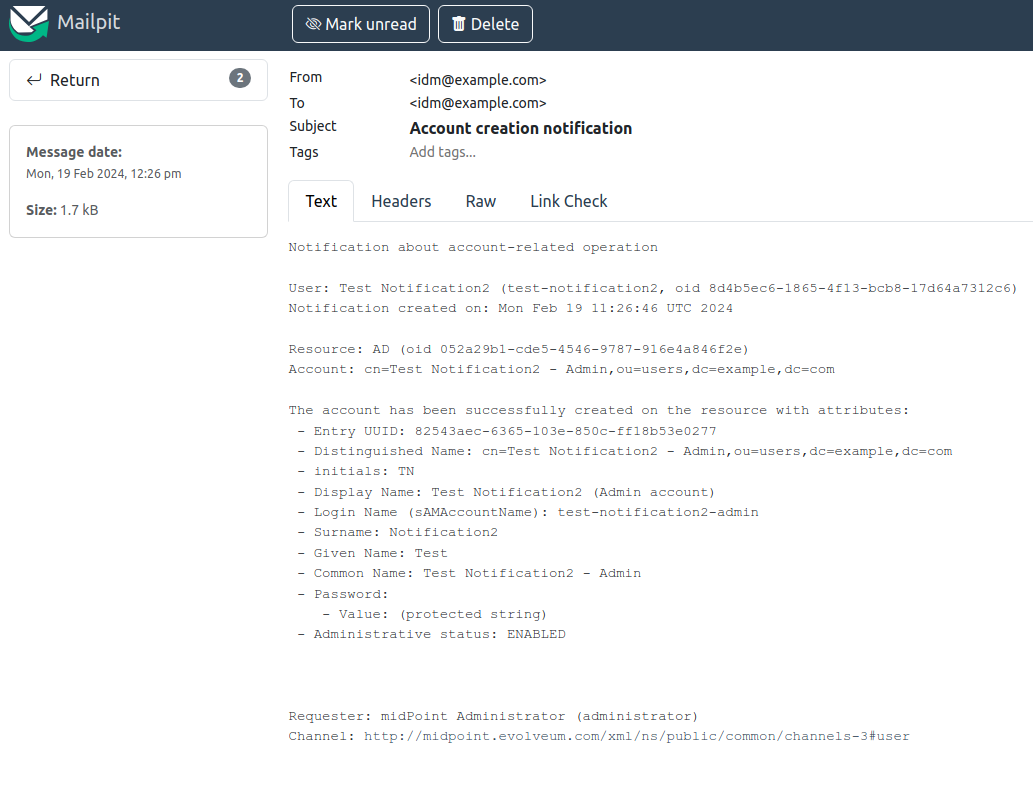Return to the inbox list
This screenshot has height=812, width=1033.
[75, 80]
